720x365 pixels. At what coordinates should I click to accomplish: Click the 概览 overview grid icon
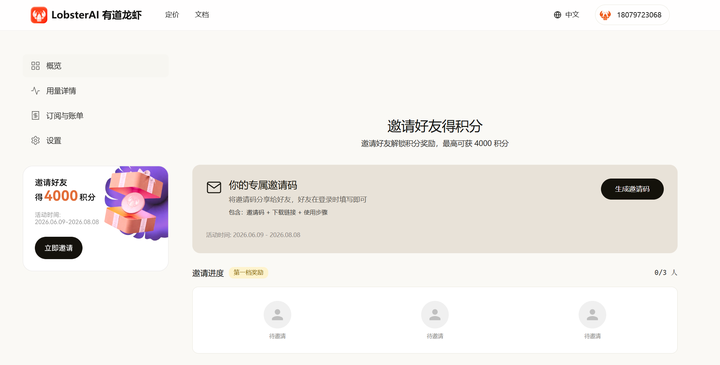pyautogui.click(x=35, y=66)
